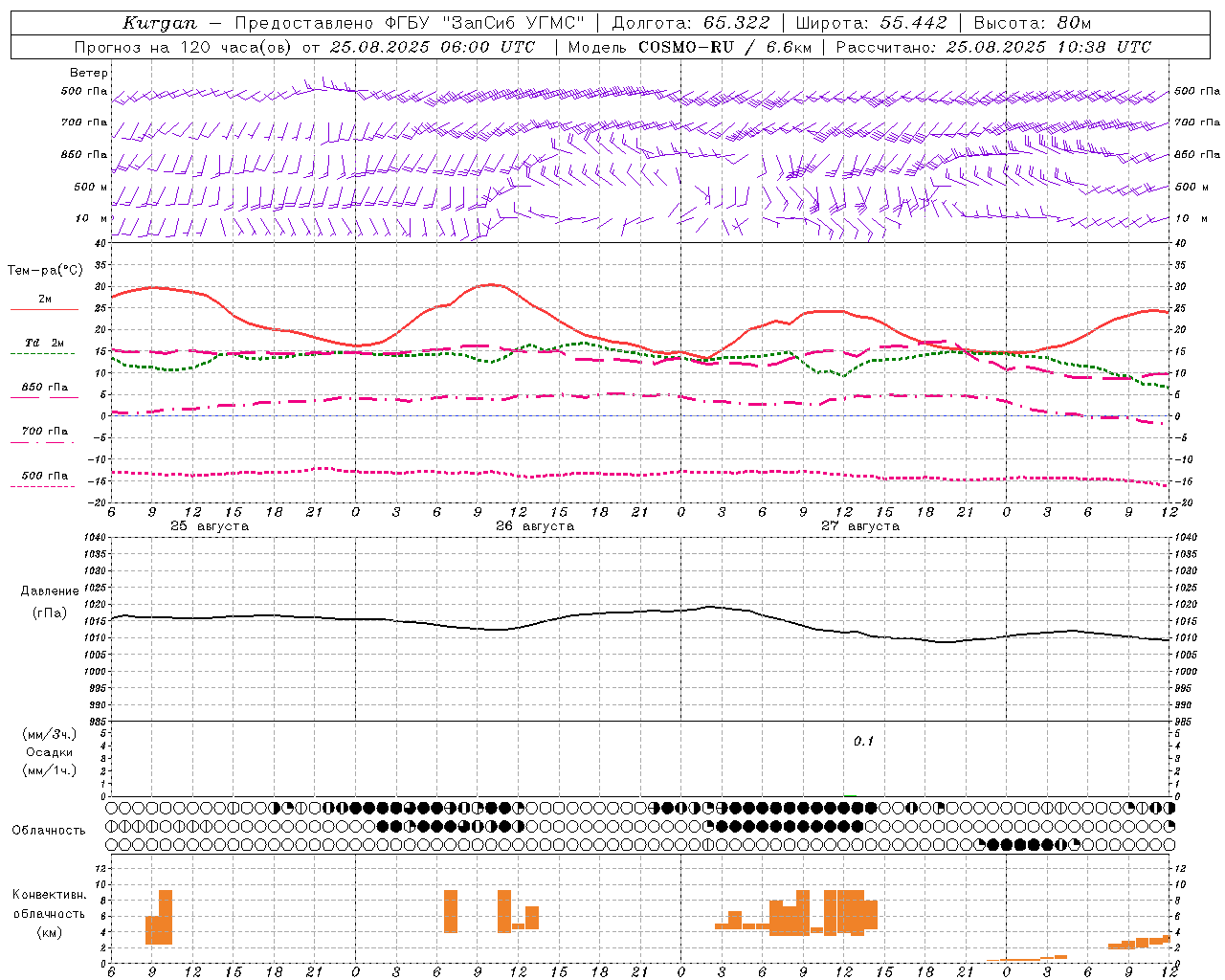Viewport: 1225px width, 980px height.
Task: Click the Прогноз на 120 часа(ов) text
Action: coord(184,47)
